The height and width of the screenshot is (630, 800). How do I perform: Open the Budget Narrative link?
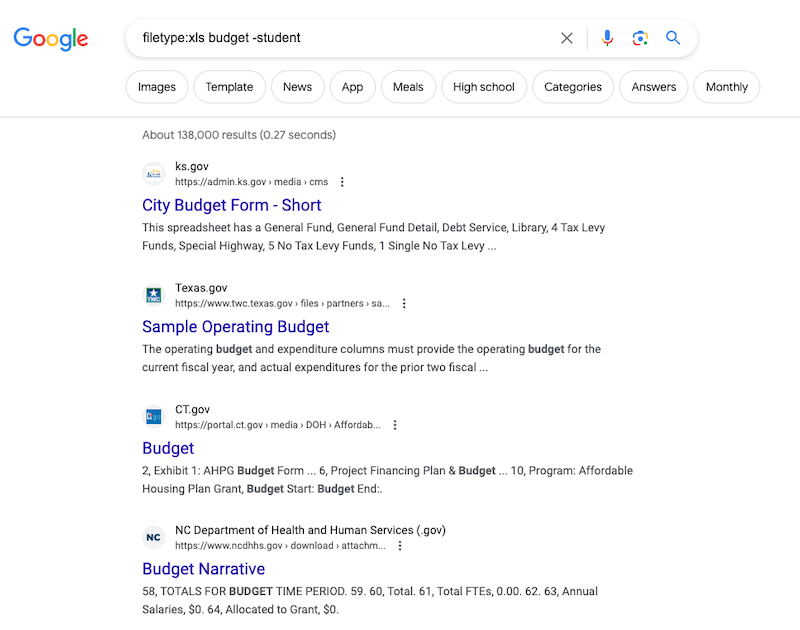pos(203,569)
